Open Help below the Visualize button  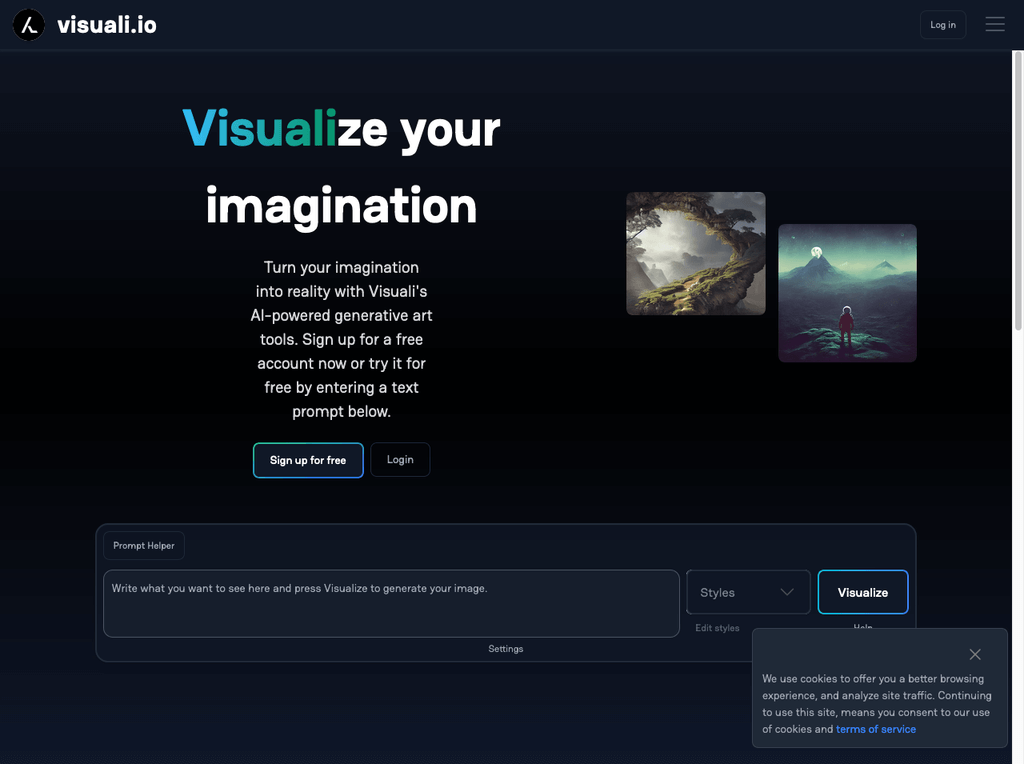coord(862,629)
